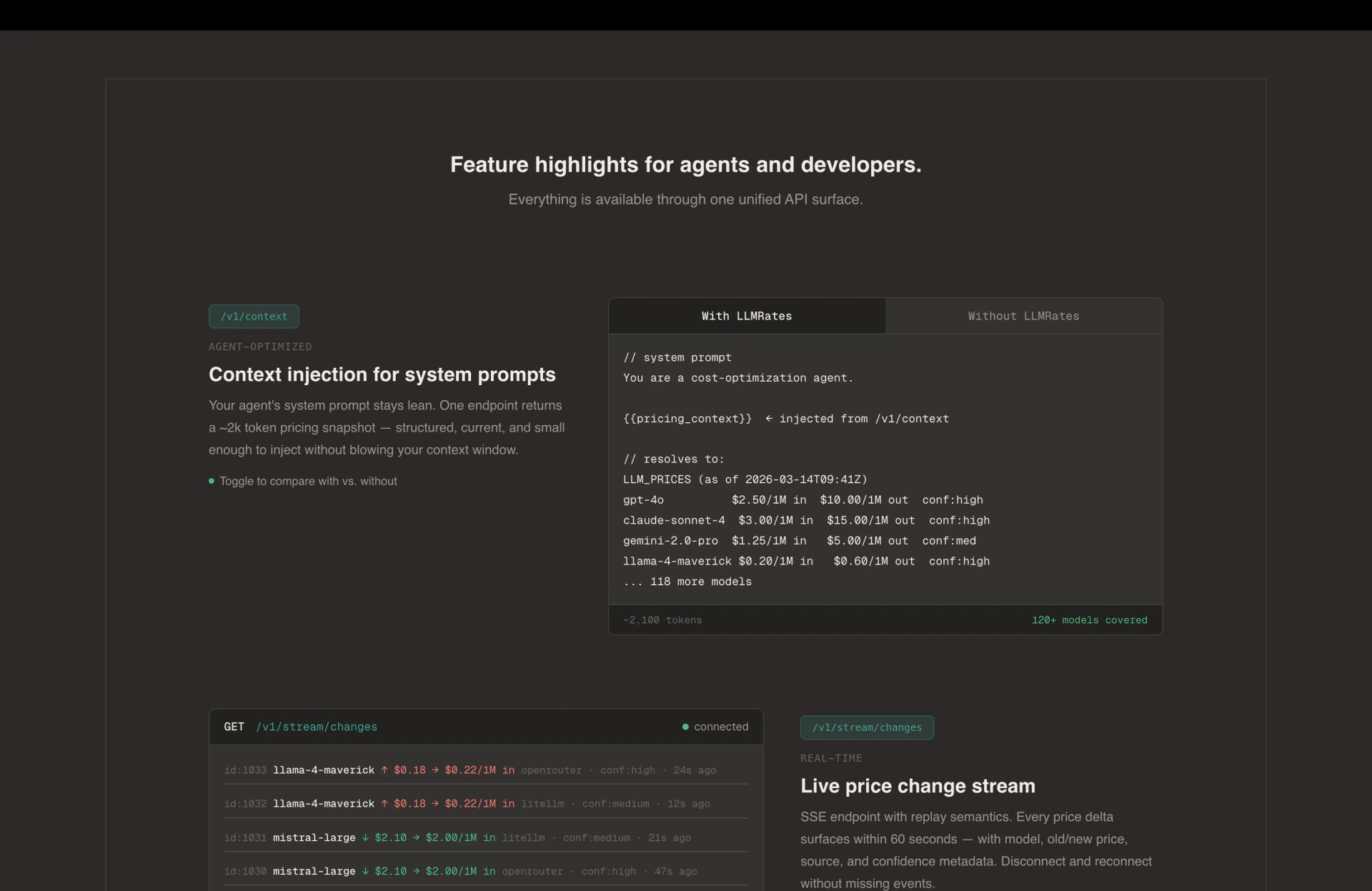Click the stream event row id:1033

[486, 770]
